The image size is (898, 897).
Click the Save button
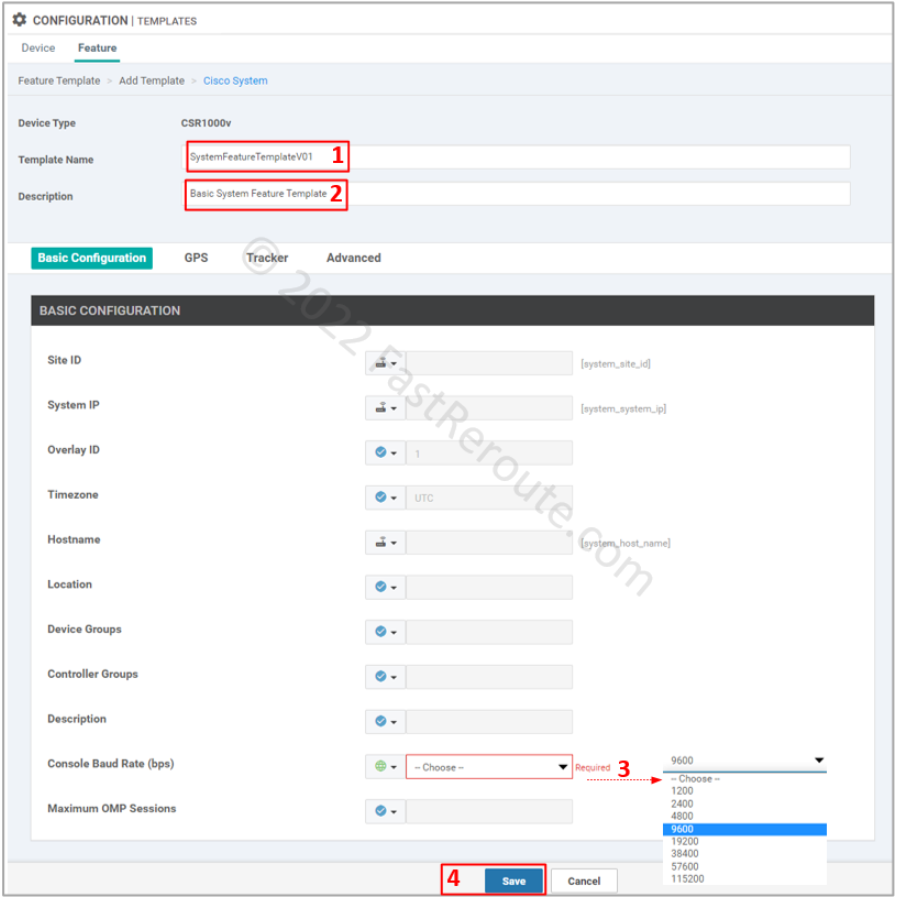pyautogui.click(x=513, y=880)
